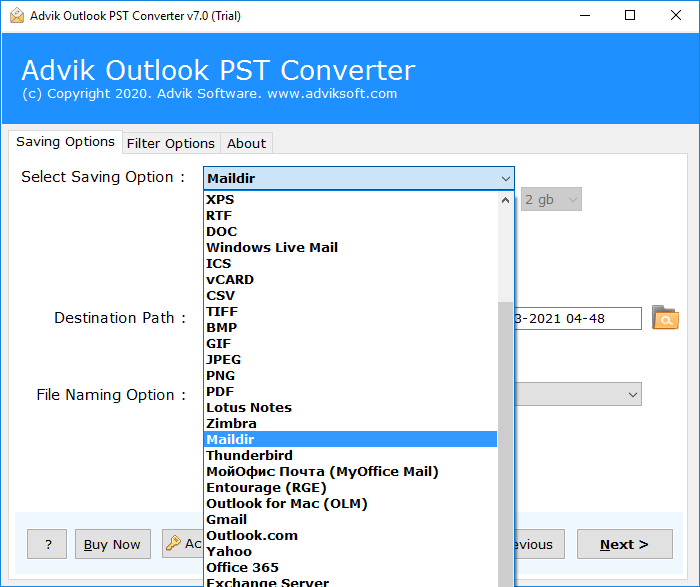Image resolution: width=700 pixels, height=587 pixels.
Task: Choose JPEG saving option
Action: [350, 360]
